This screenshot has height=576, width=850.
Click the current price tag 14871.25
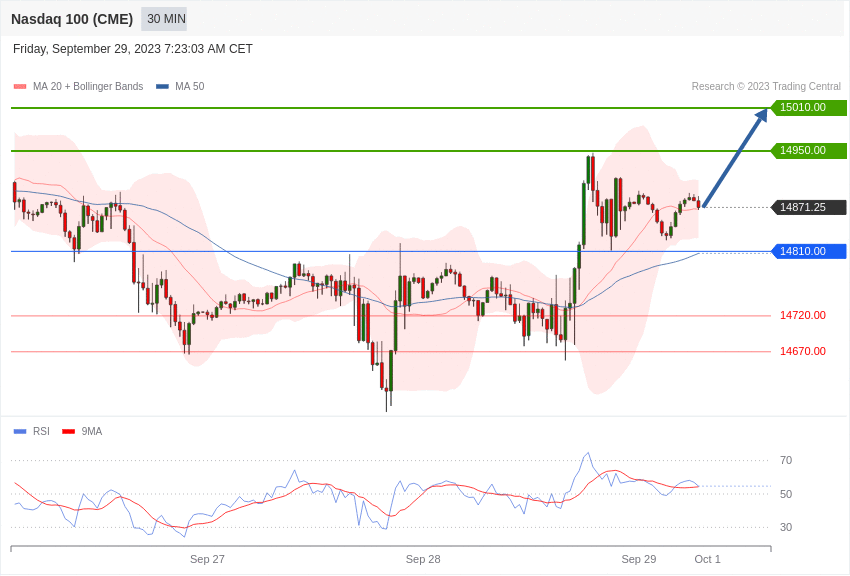coord(809,207)
